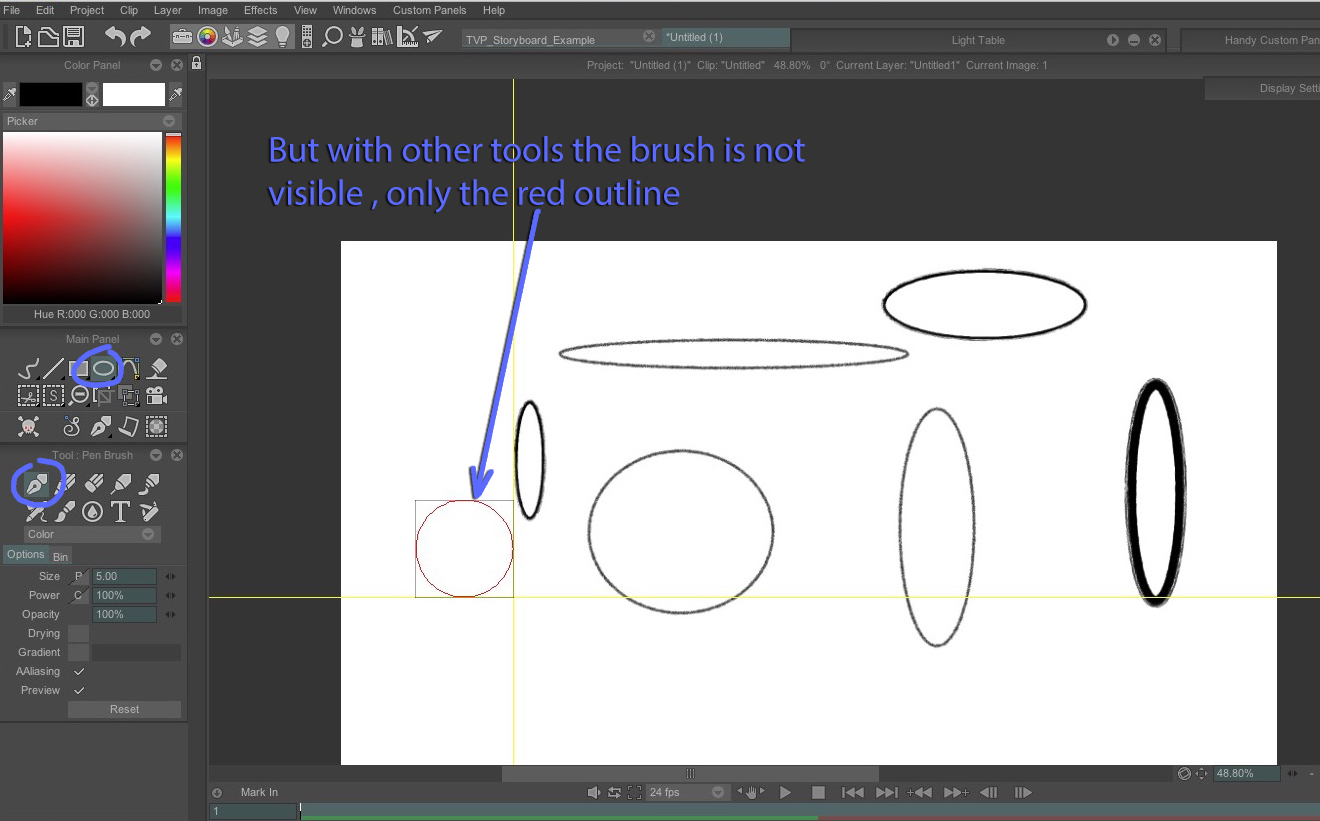Click the library books icon
Viewport: 1320px width, 821px height.
pos(382,37)
